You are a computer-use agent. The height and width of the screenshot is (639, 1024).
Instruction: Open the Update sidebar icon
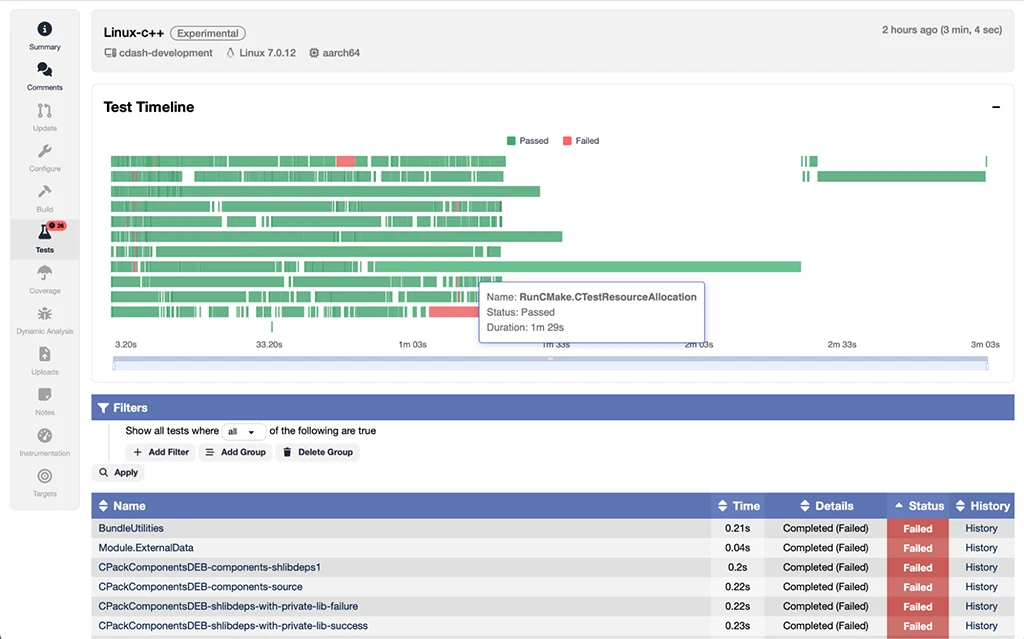coord(44,110)
